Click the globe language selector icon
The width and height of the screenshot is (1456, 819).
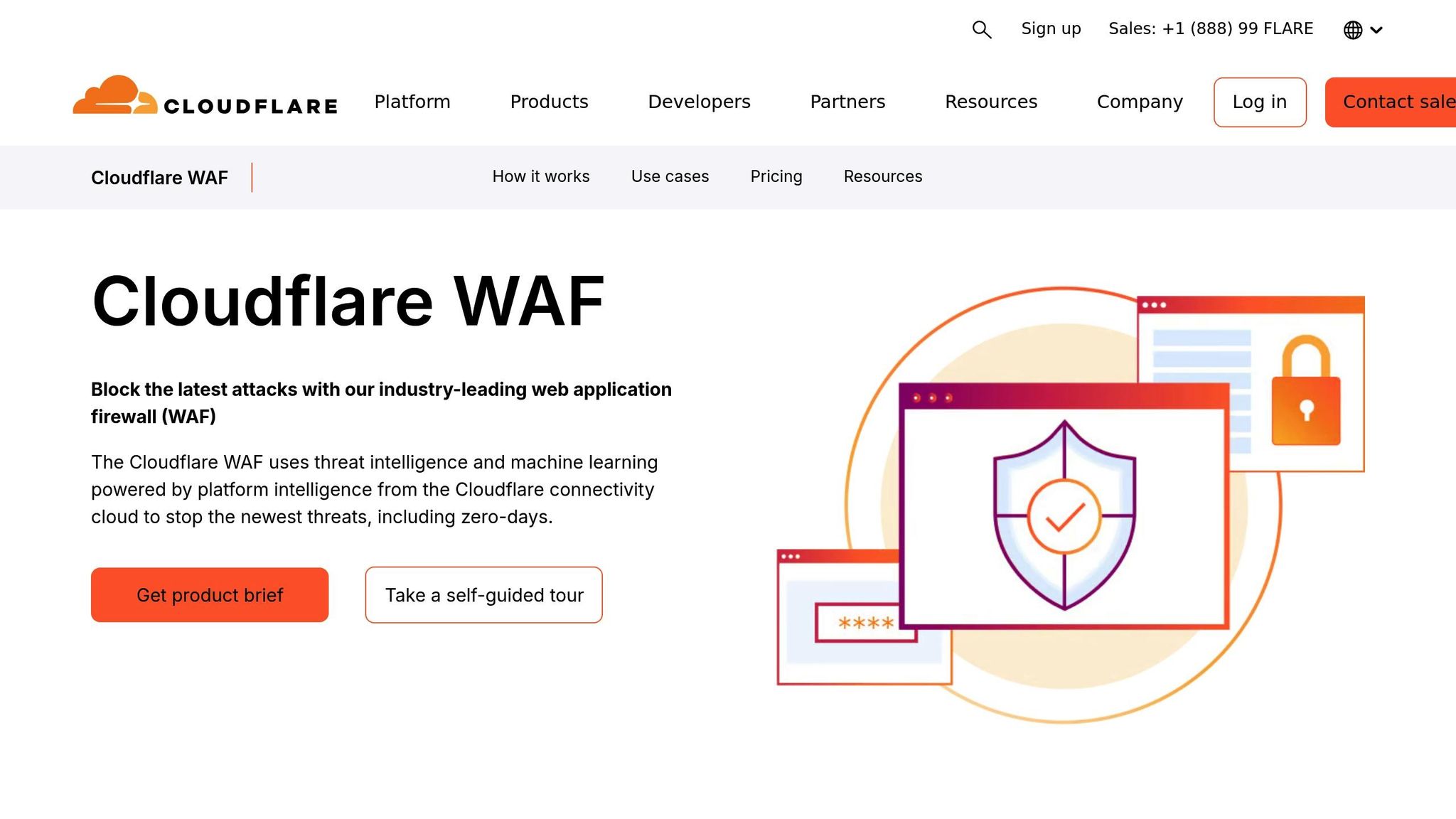coord(1352,29)
